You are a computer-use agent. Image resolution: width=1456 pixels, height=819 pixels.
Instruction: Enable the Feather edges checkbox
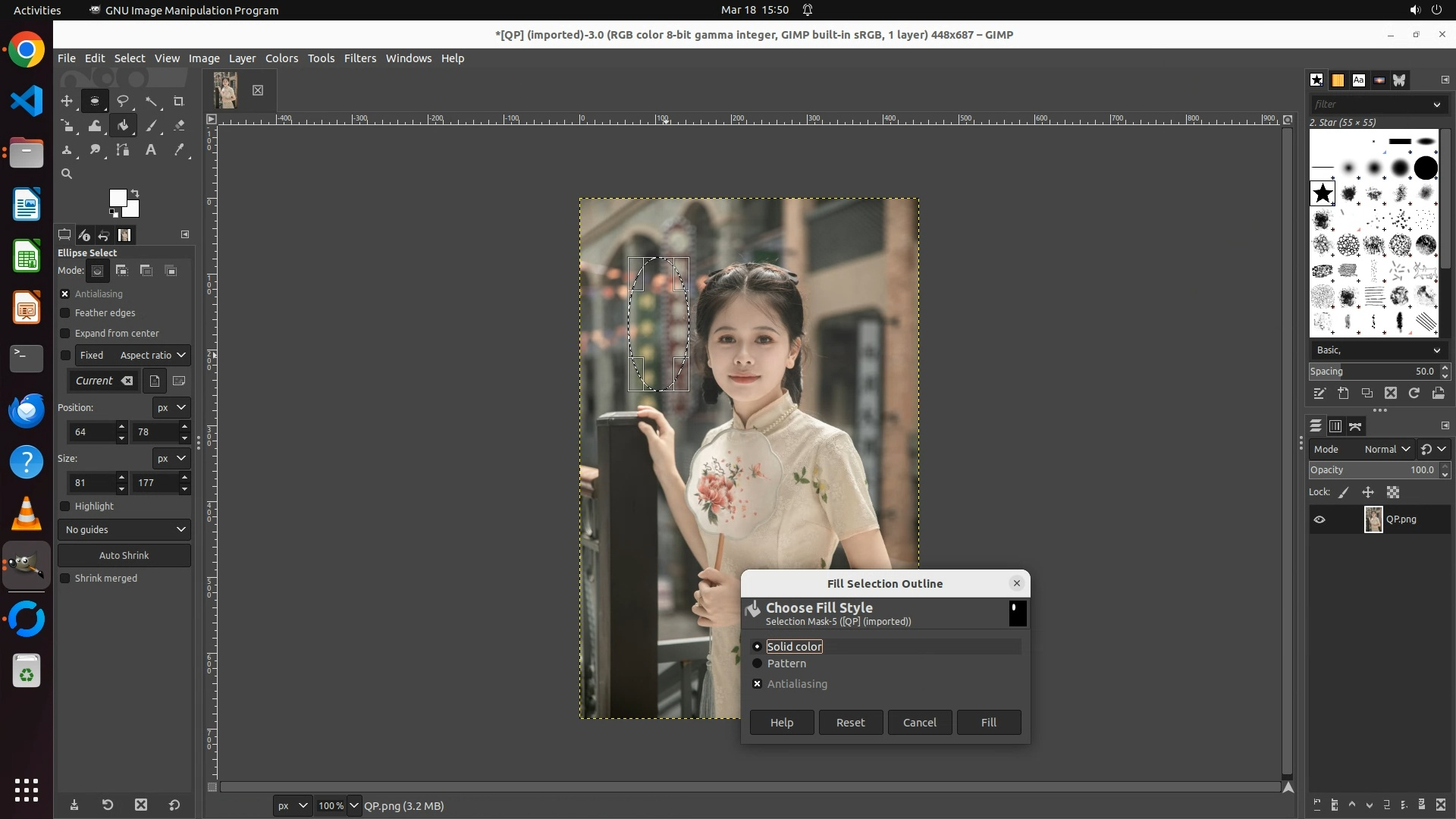tap(65, 313)
